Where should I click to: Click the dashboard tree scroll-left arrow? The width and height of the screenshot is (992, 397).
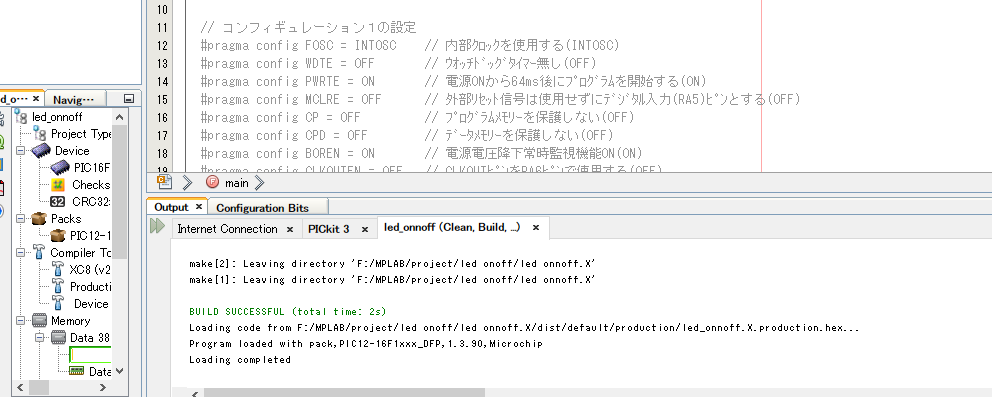pyautogui.click(x=21, y=388)
